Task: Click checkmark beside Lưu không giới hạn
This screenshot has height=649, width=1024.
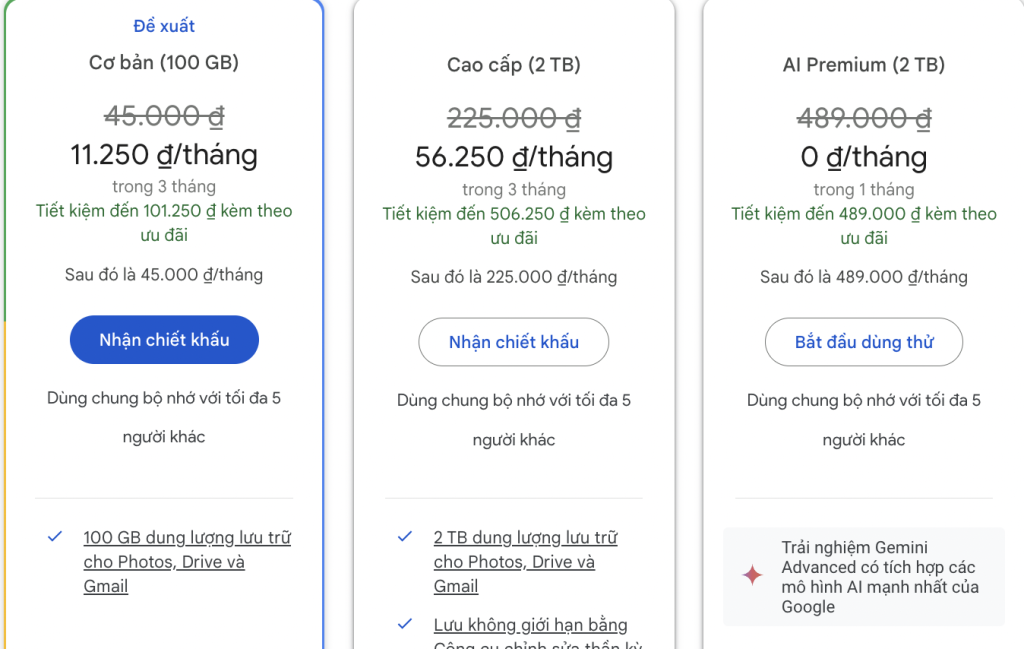Action: pos(405,624)
